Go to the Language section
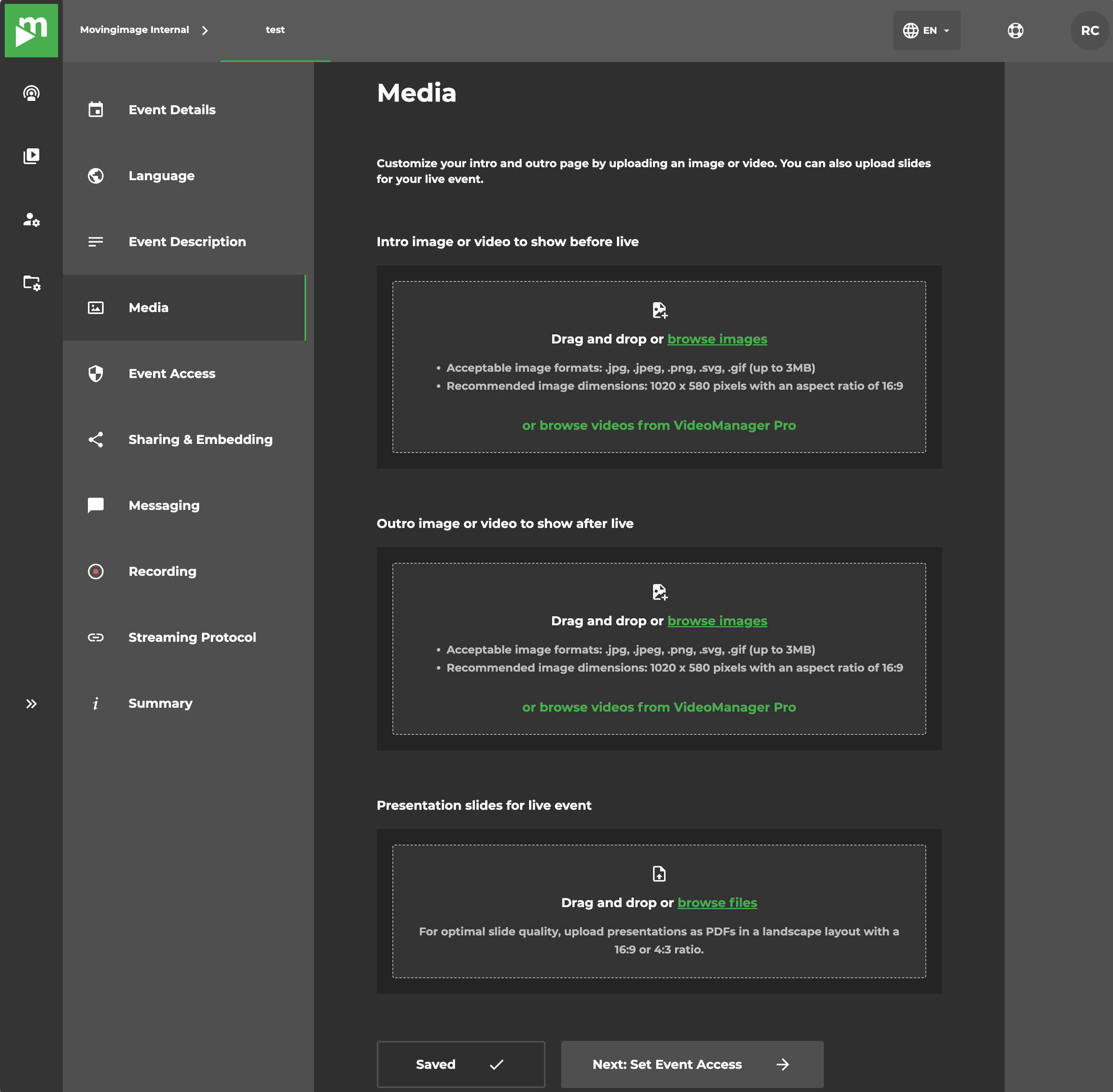 (184, 175)
